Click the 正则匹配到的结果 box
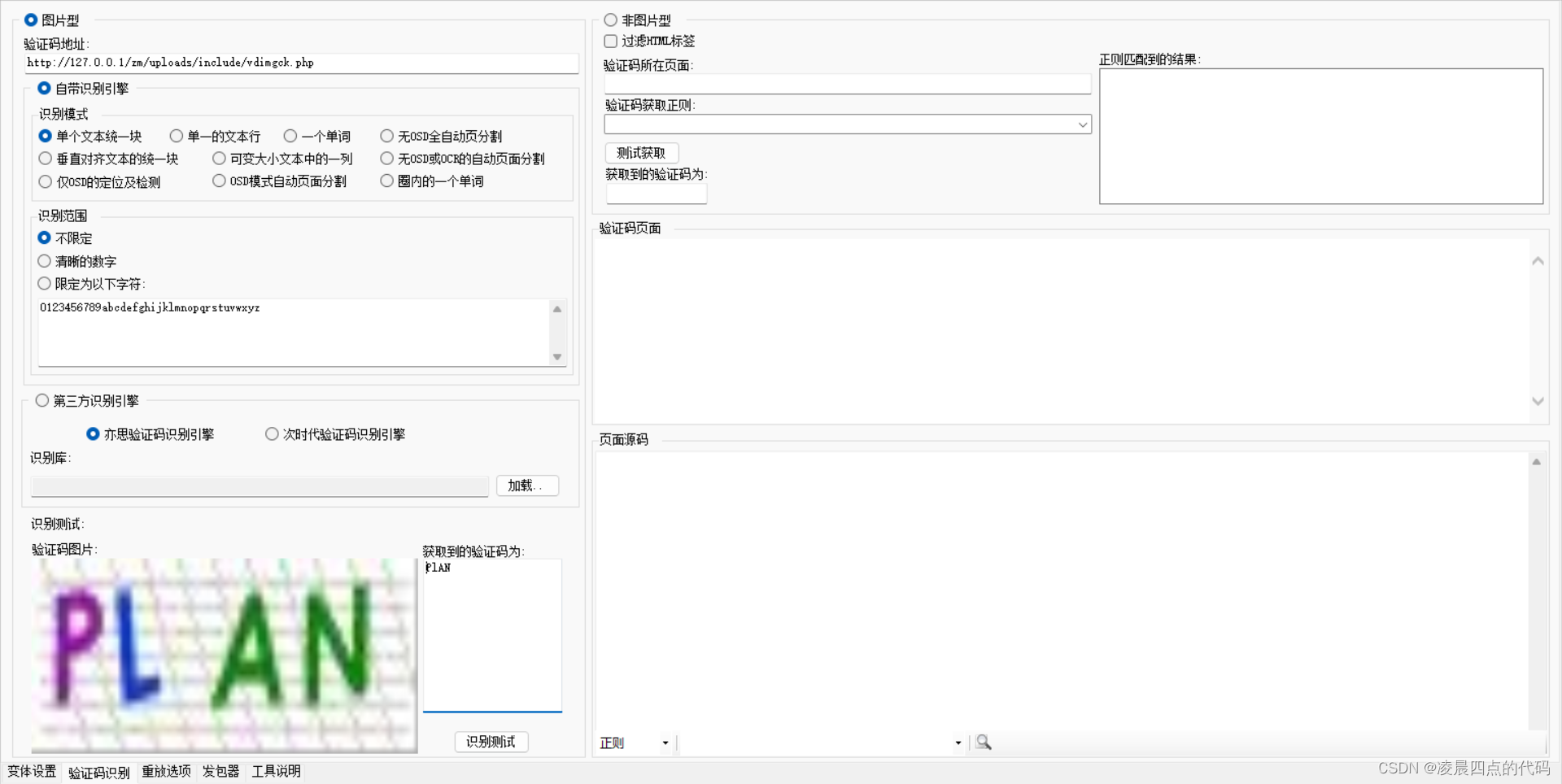 [1320, 136]
